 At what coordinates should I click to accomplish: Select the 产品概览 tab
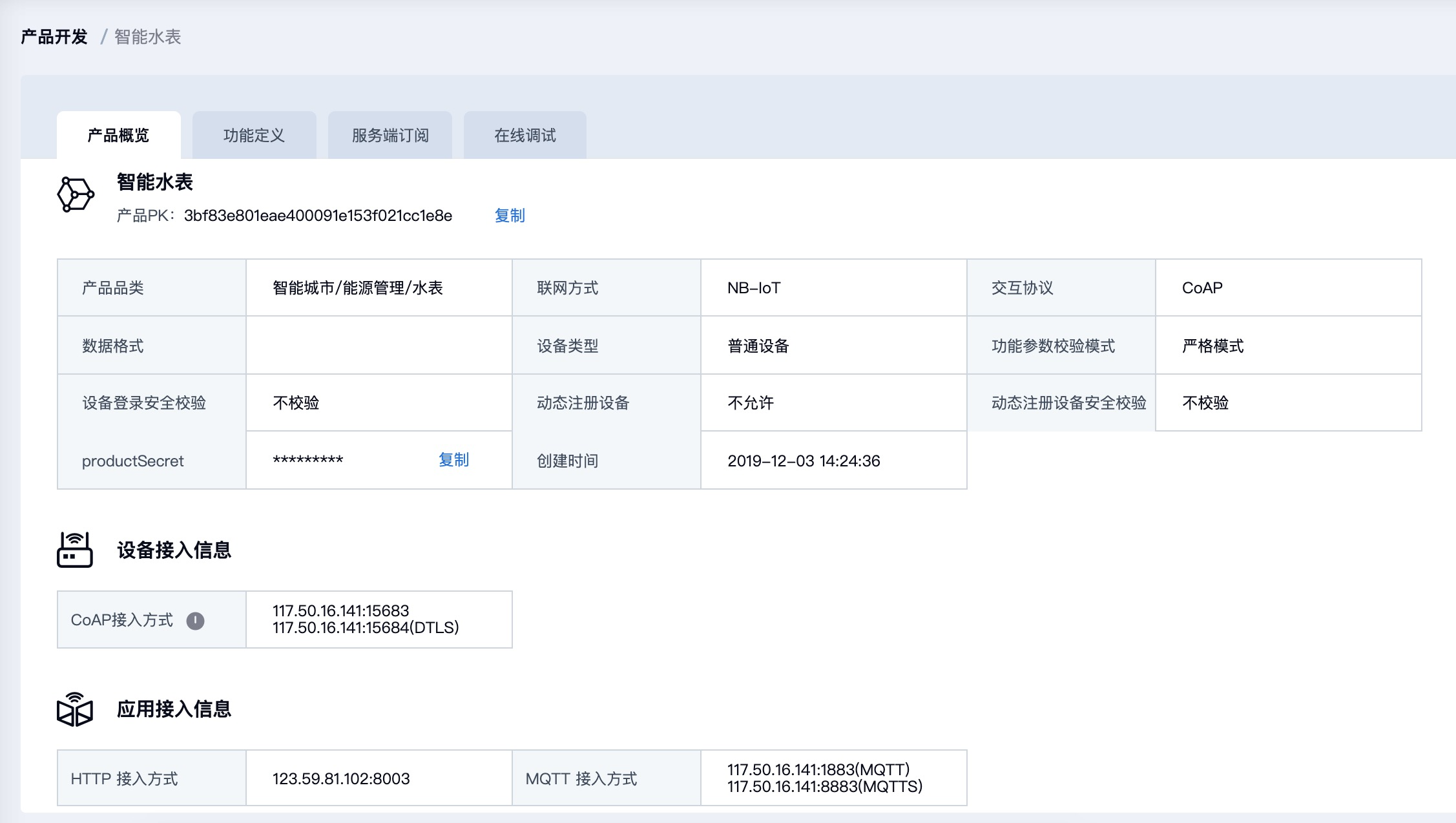pyautogui.click(x=118, y=136)
